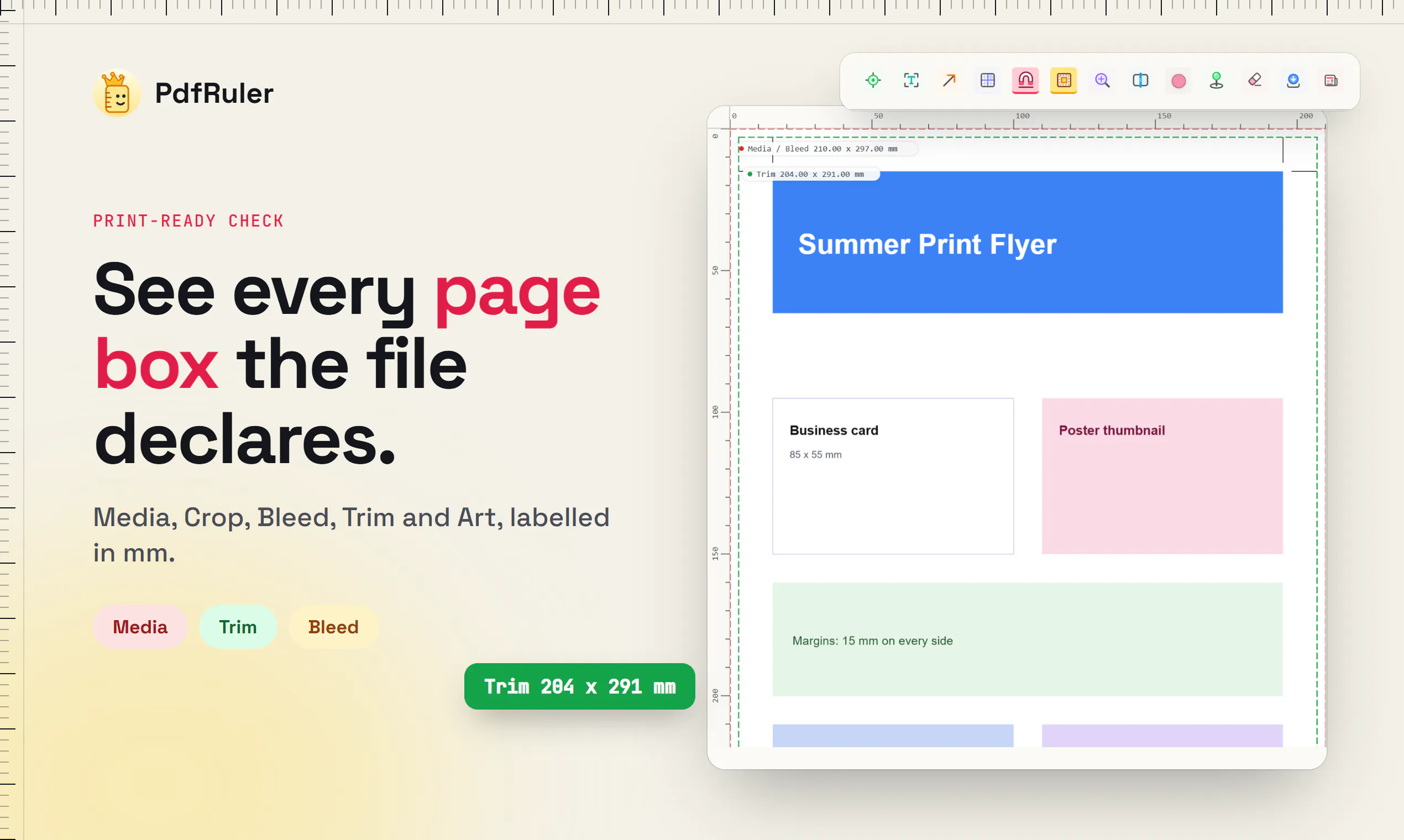The width and height of the screenshot is (1404, 840).
Task: Click the PRINT-READY CHECK heading
Action: (188, 221)
